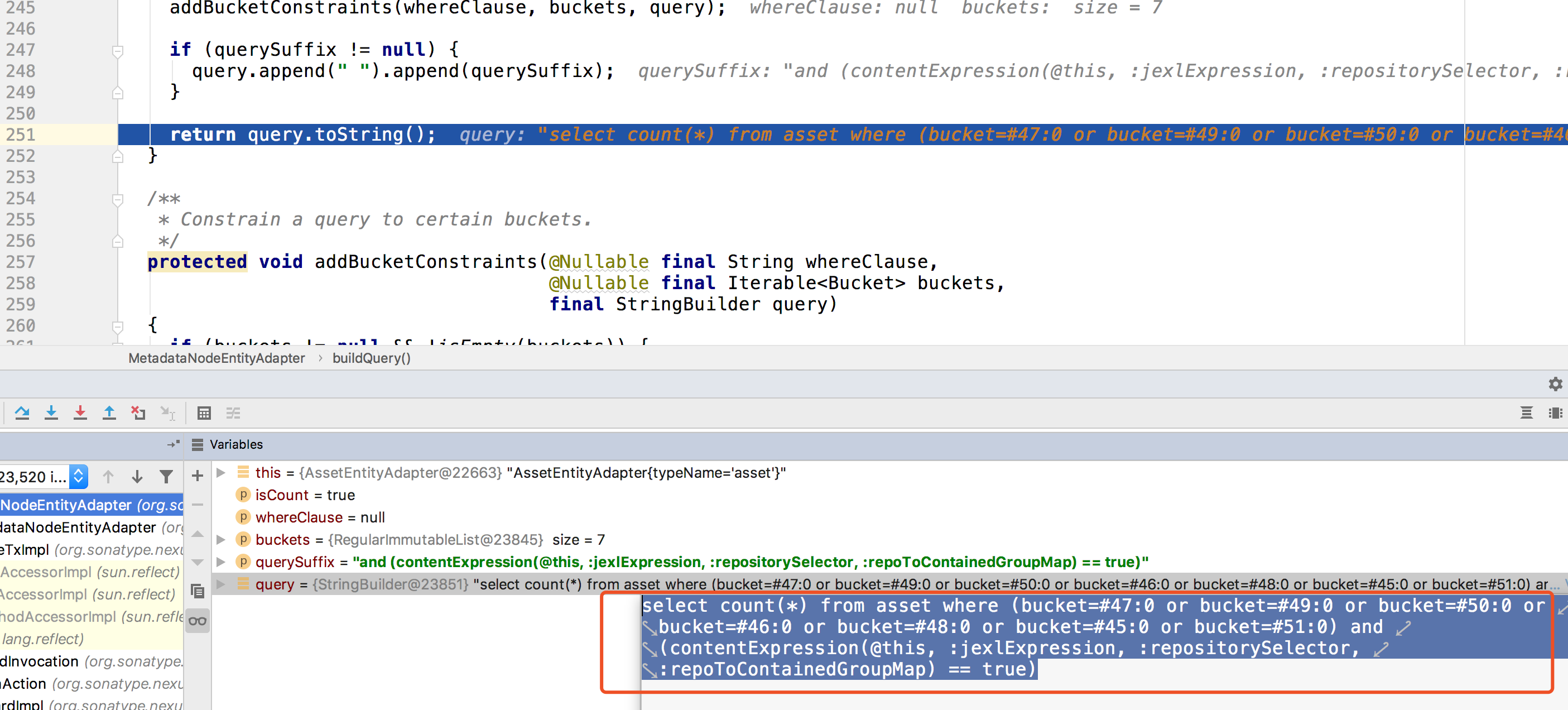Click the Step Over debugger icon
The width and height of the screenshot is (1568, 710).
click(x=22, y=413)
